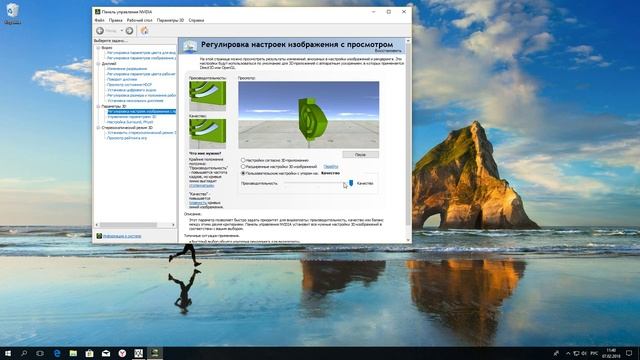
Task: Click system information link at bottom left
Action: coord(122,236)
